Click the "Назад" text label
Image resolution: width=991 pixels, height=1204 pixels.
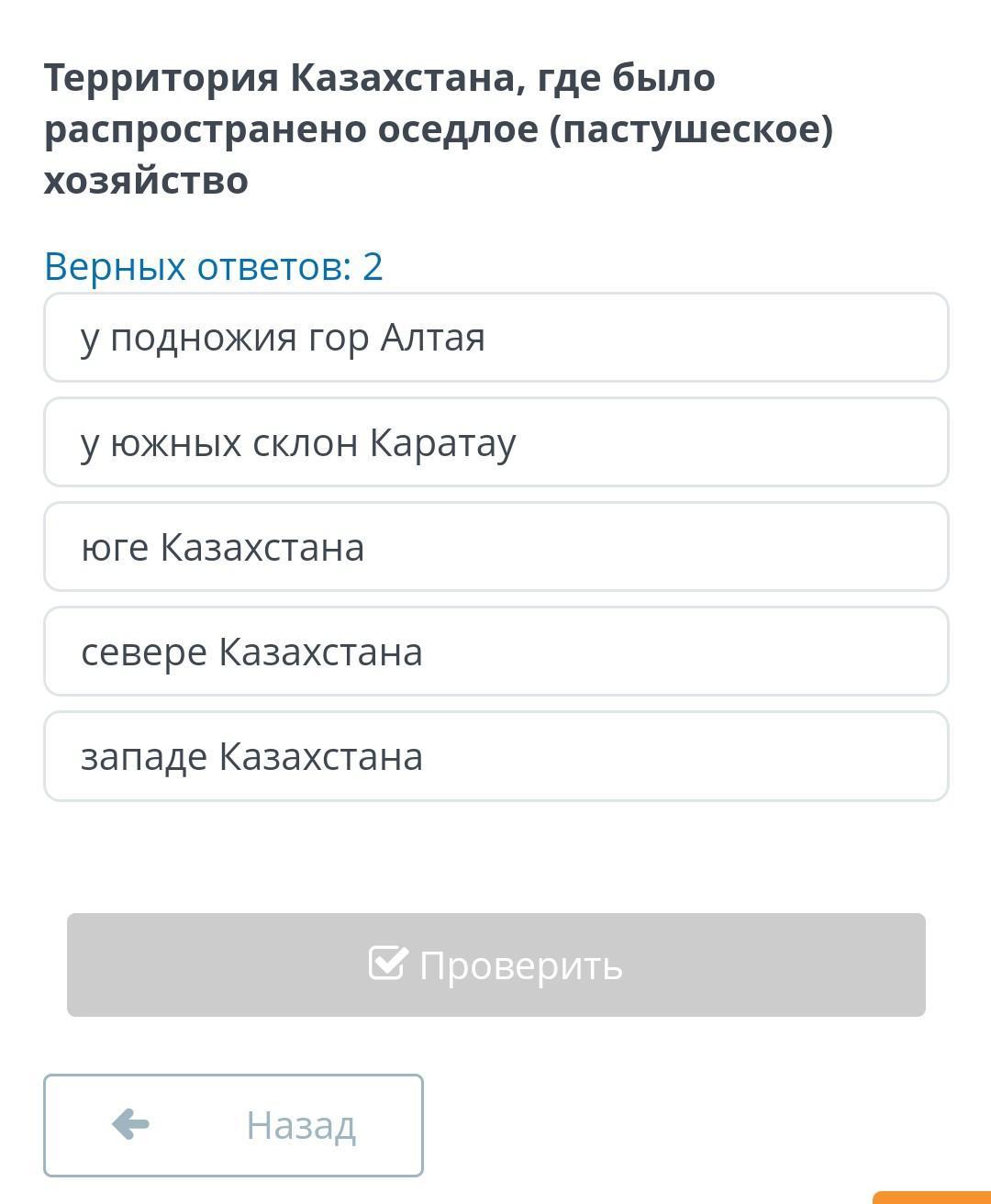coord(301,1125)
